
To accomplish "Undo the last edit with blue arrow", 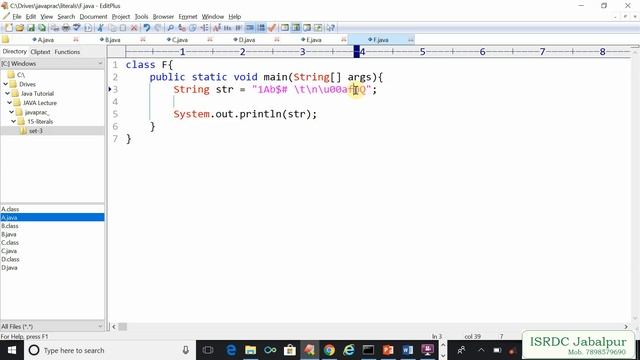I will click(147, 28).
